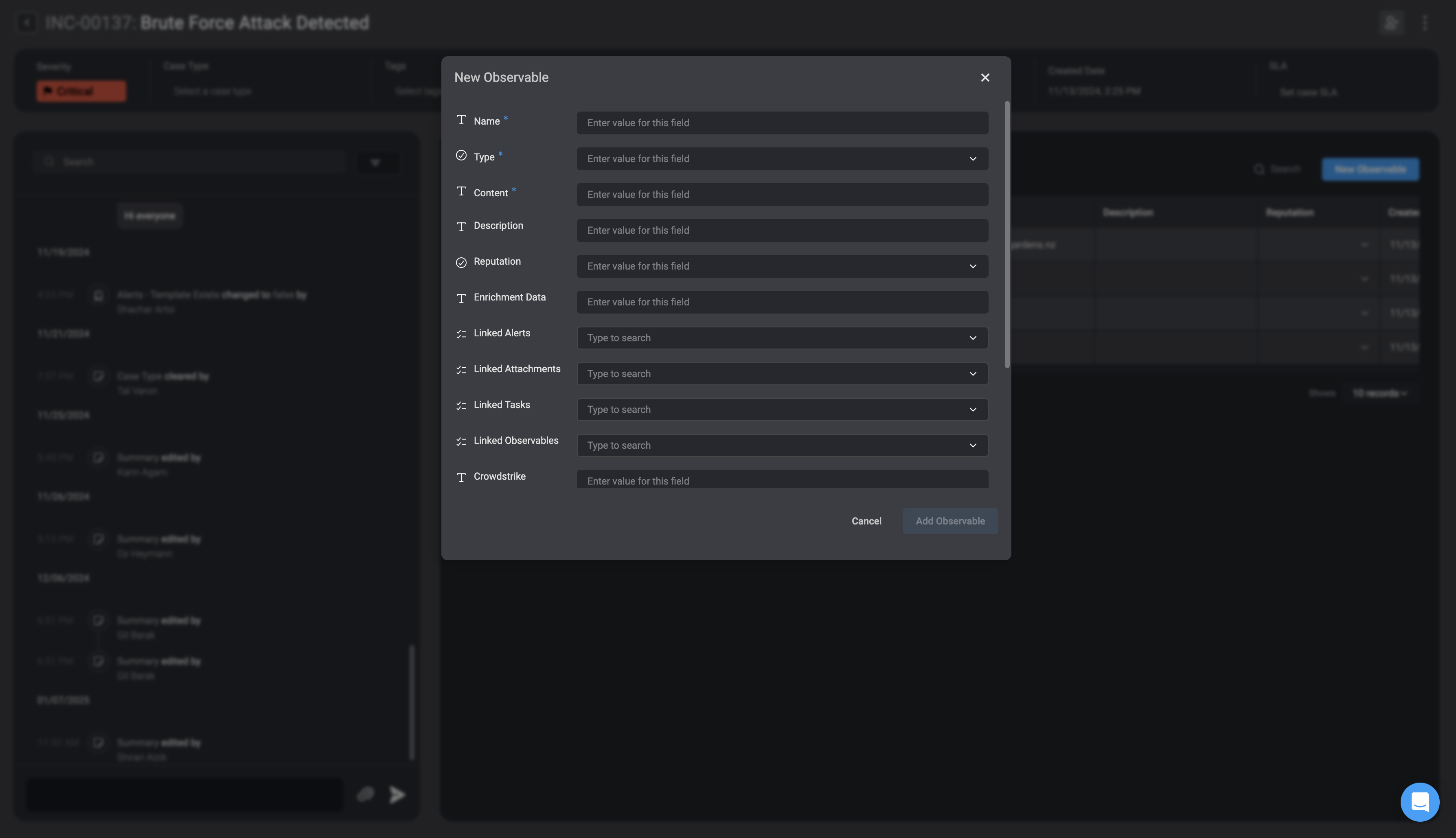Focus the Crowdstrike input field
Image resolution: width=1456 pixels, height=838 pixels.
(782, 479)
